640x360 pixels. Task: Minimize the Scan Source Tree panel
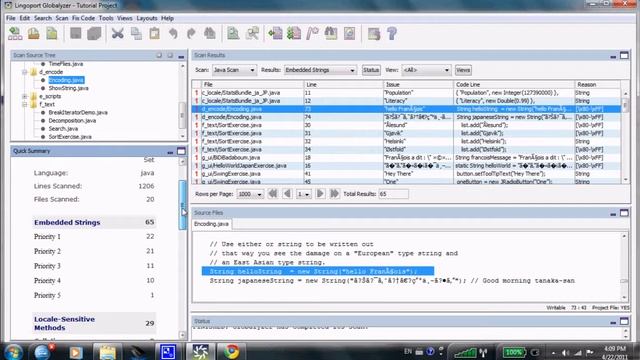[181, 56]
